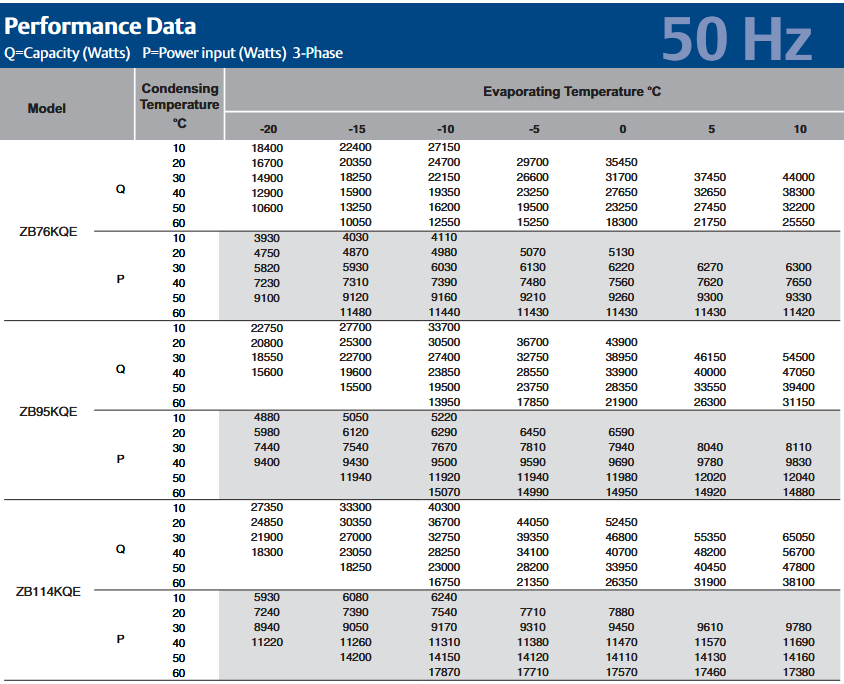Select power value "3930"

coord(267,238)
